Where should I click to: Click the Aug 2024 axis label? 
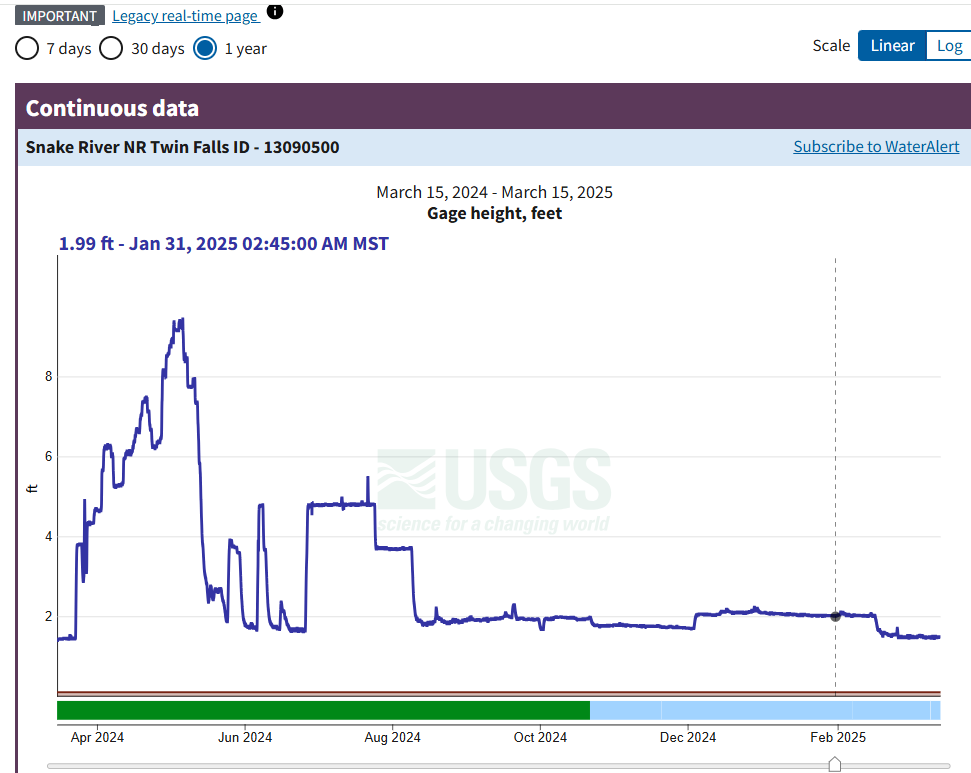[392, 738]
